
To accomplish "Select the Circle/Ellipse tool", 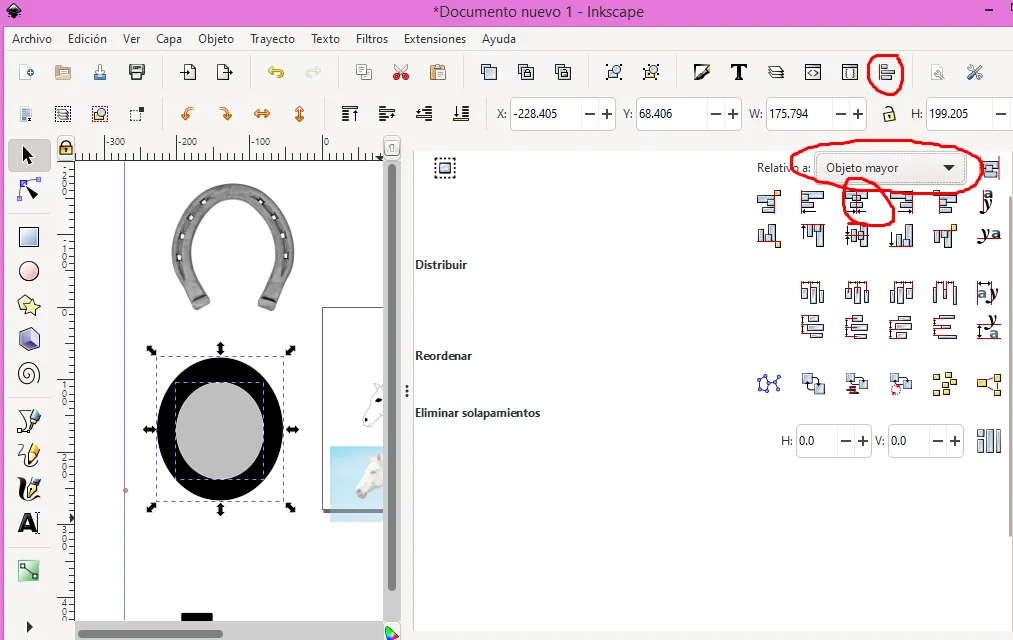I will [x=29, y=271].
